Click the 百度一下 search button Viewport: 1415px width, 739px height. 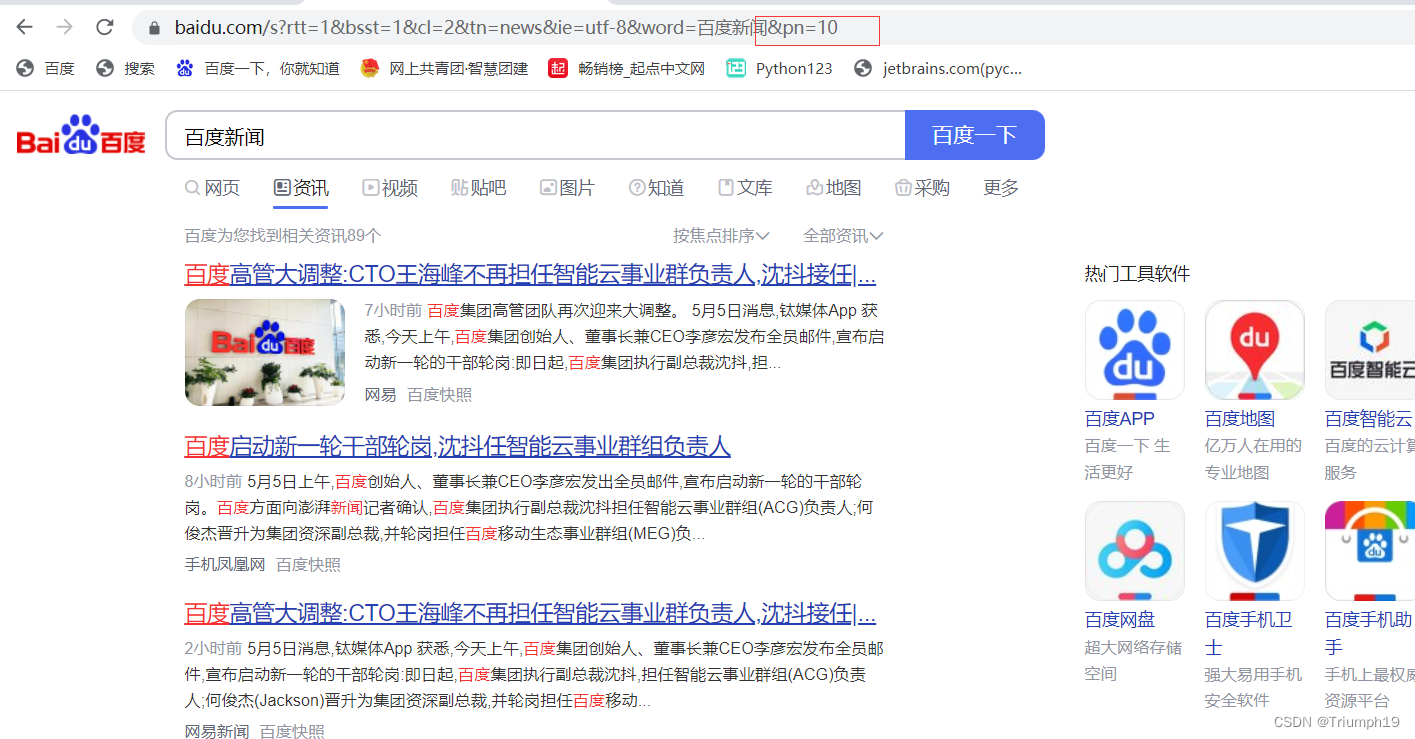974,135
